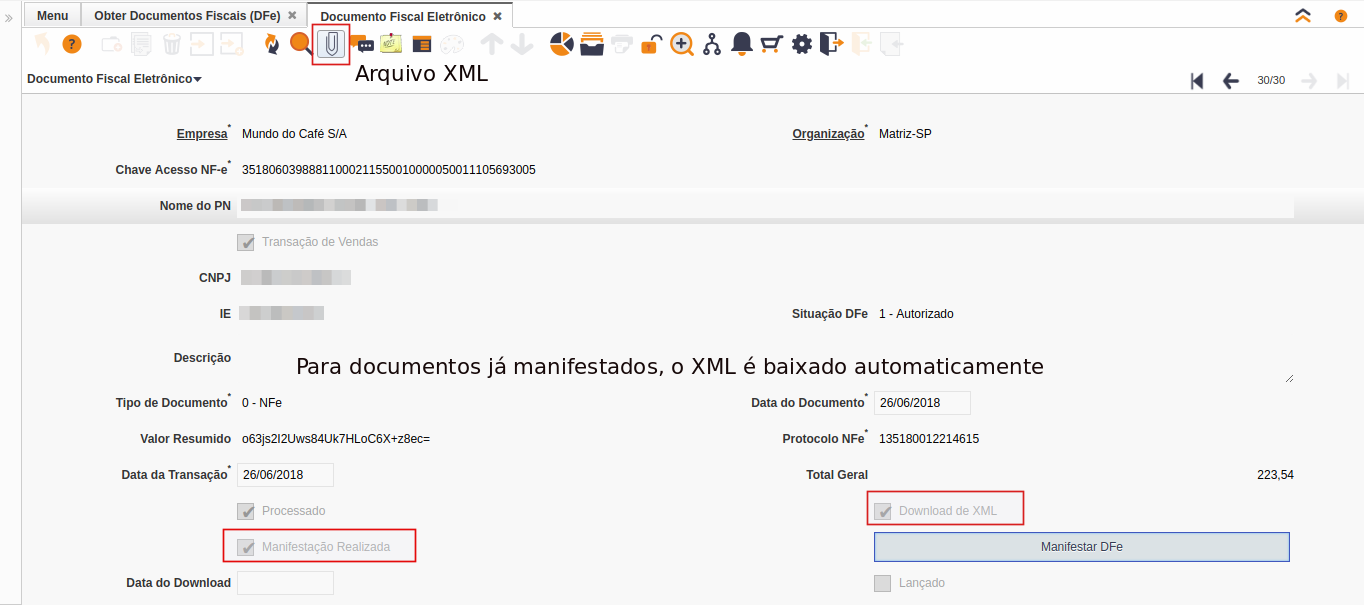The width and height of the screenshot is (1364, 605).
Task: Click the Nome do PN field
Action: [765, 206]
